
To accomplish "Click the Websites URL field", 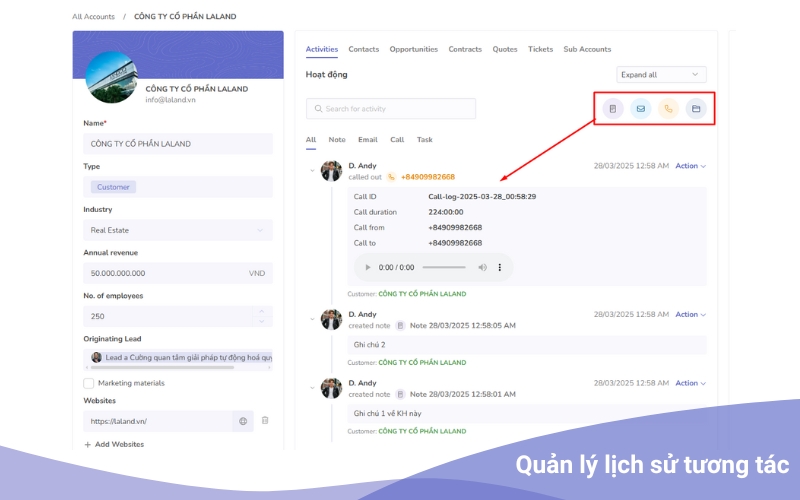I will click(158, 421).
